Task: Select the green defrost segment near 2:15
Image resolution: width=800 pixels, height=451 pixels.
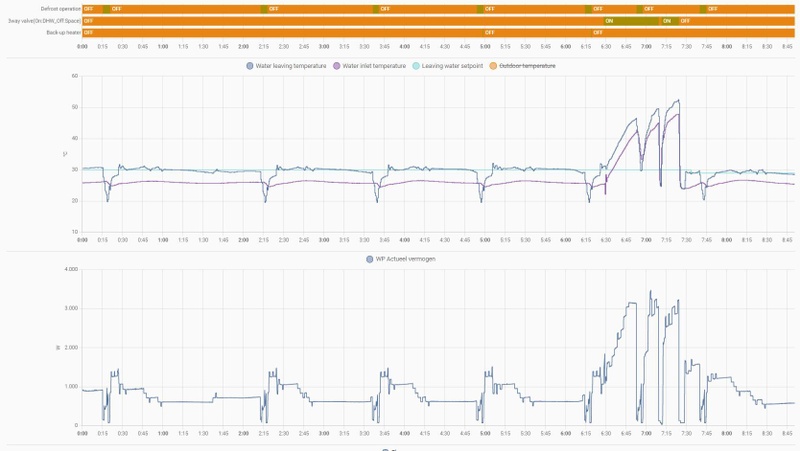Action: [264, 9]
